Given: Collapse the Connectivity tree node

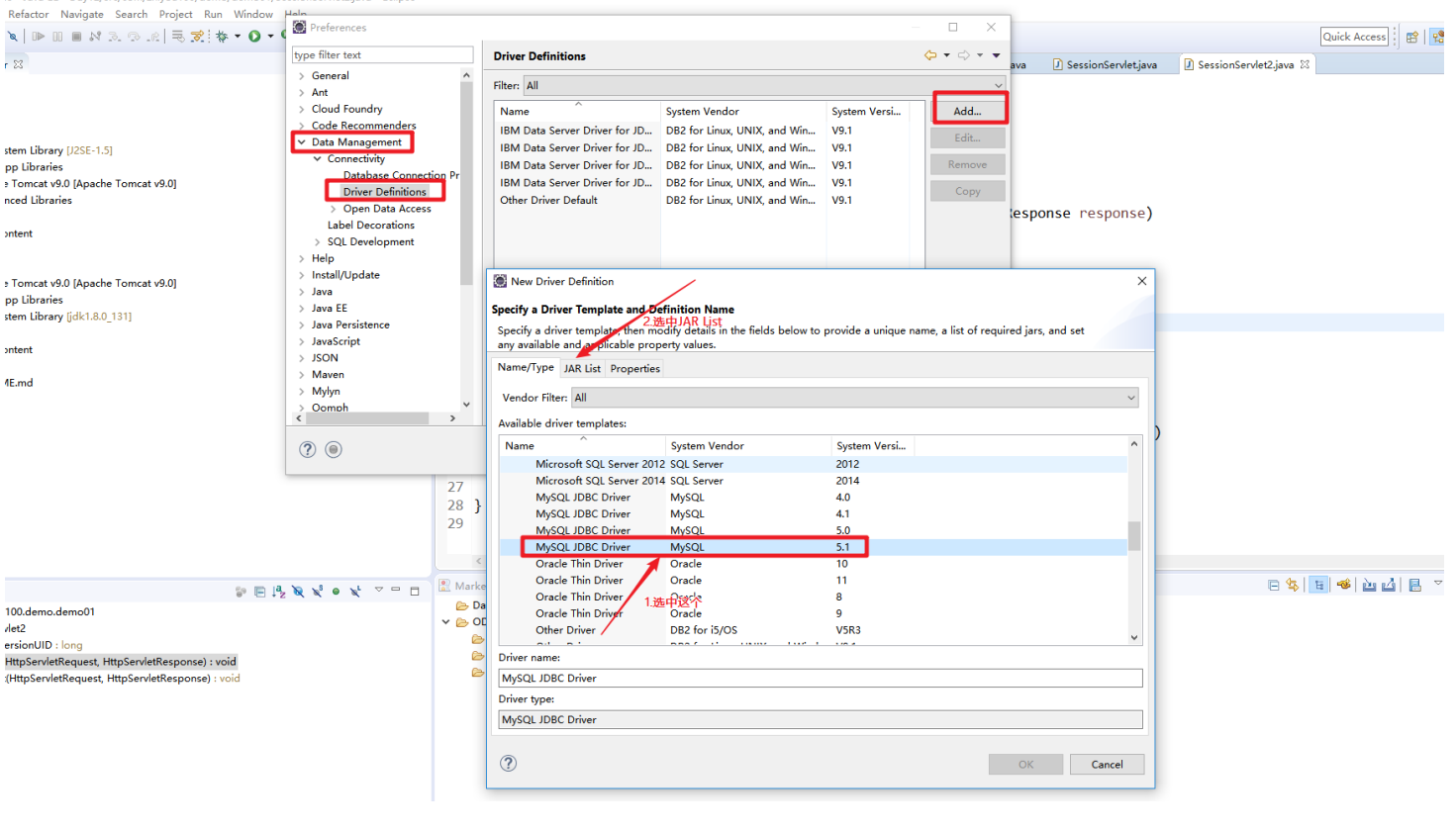Looking at the screenshot, I should 318,159.
